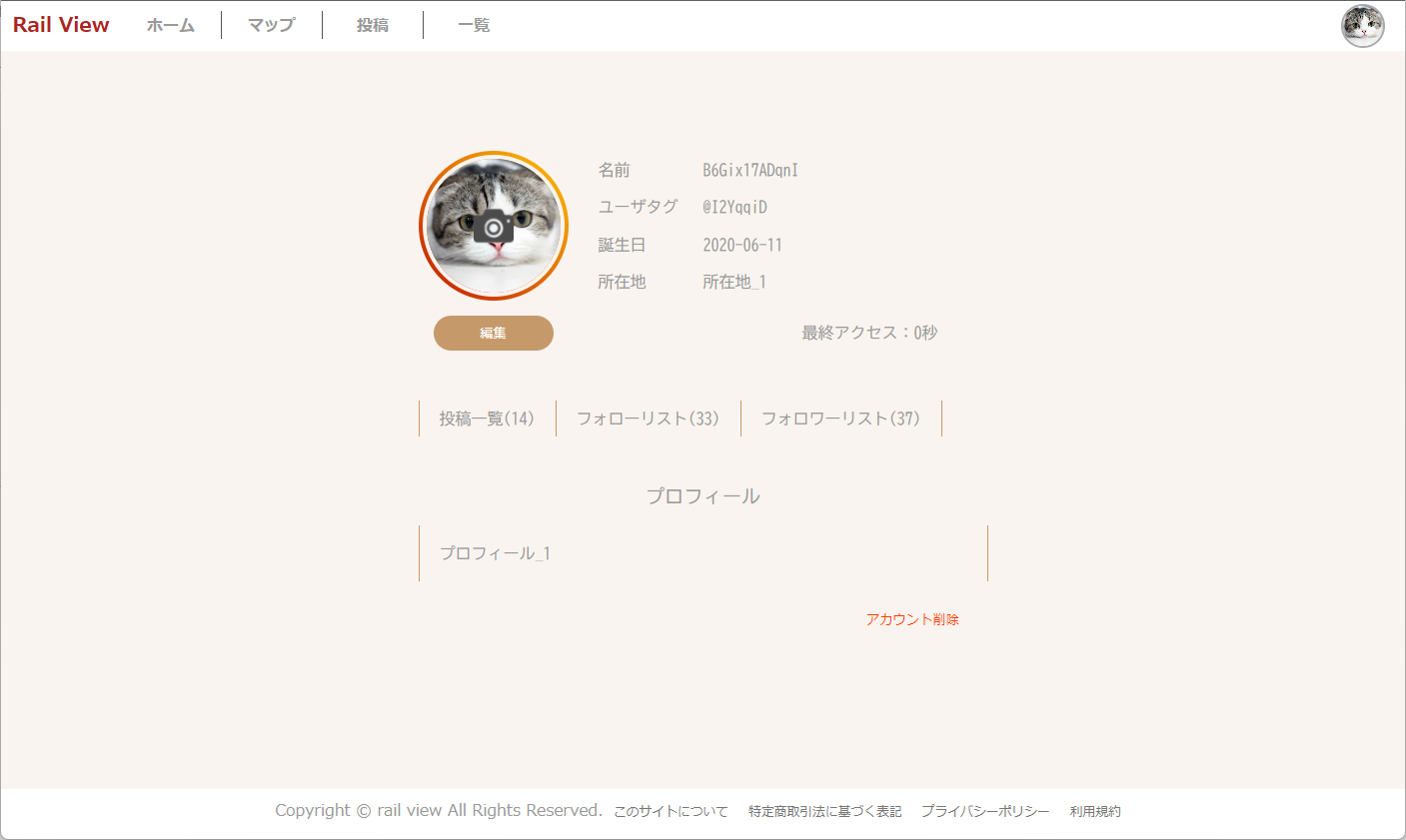
Task: Open 特定商取引法に基づく表記 in the footer
Action: click(x=825, y=812)
